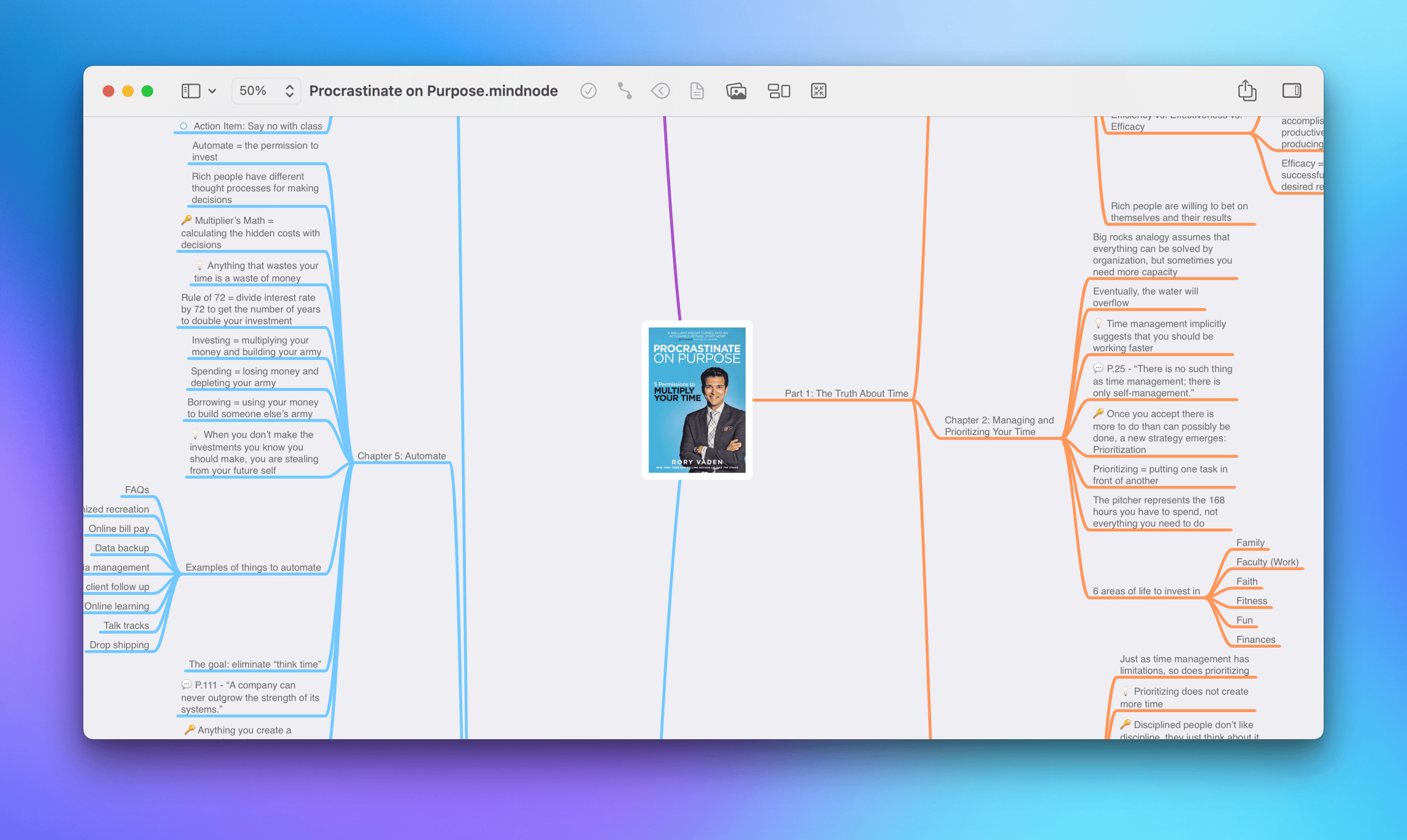Viewport: 1407px width, 840px height.
Task: Select Eventually, the water will overflow node
Action: click(1145, 297)
